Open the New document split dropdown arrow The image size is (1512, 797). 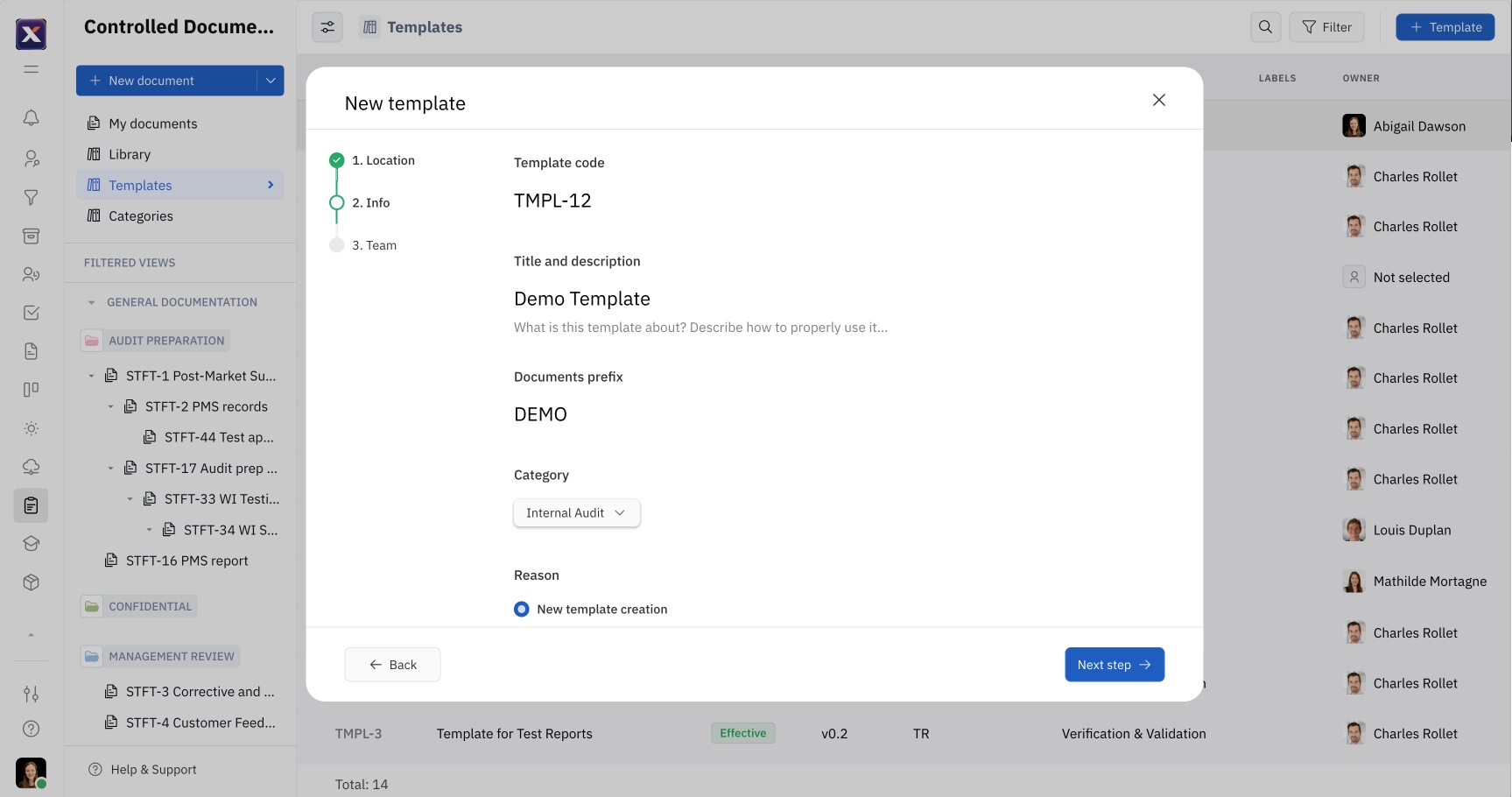coord(269,80)
